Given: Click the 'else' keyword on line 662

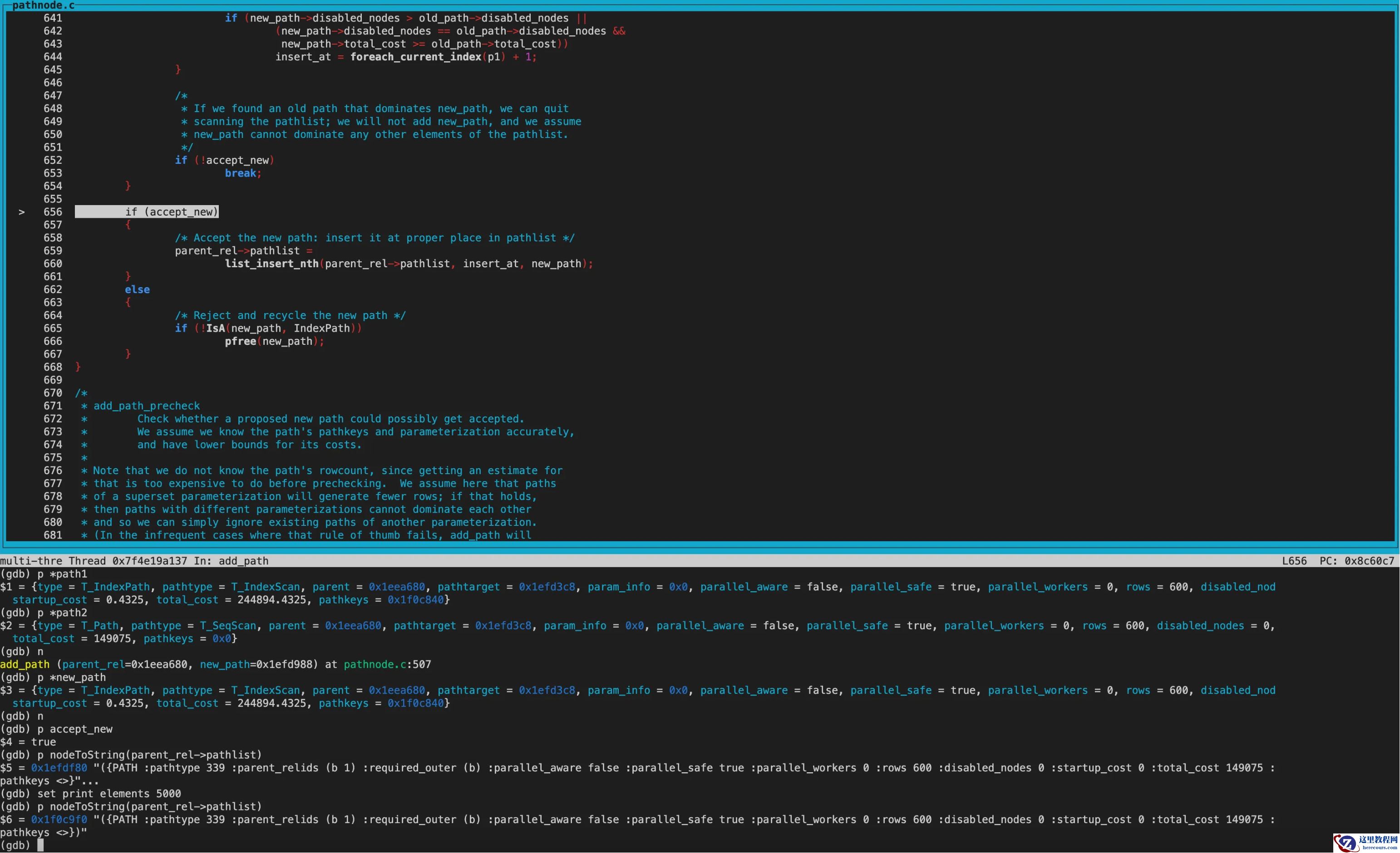Looking at the screenshot, I should point(138,289).
